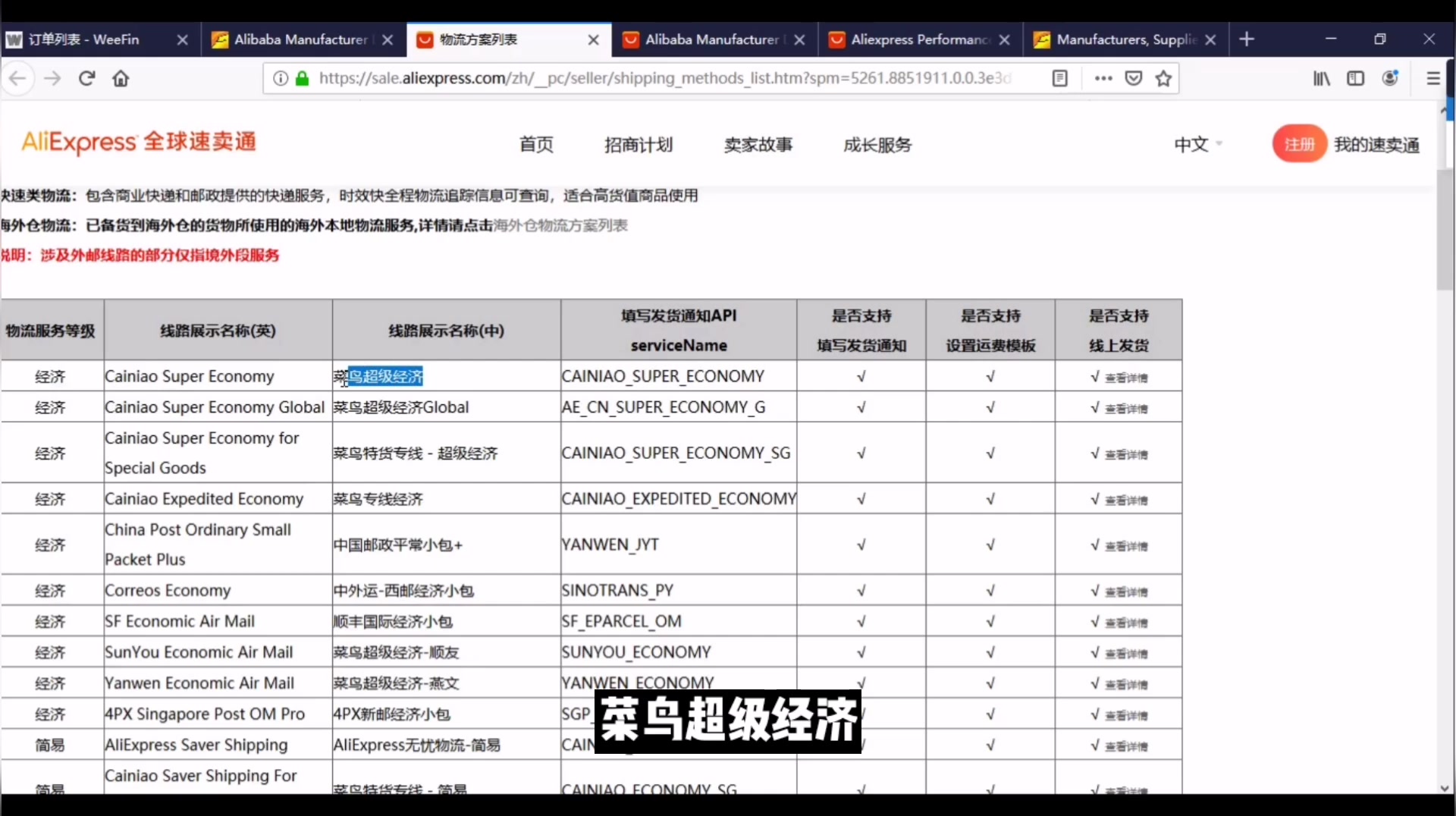Click the 线路展示名称(英) column header

tap(218, 330)
